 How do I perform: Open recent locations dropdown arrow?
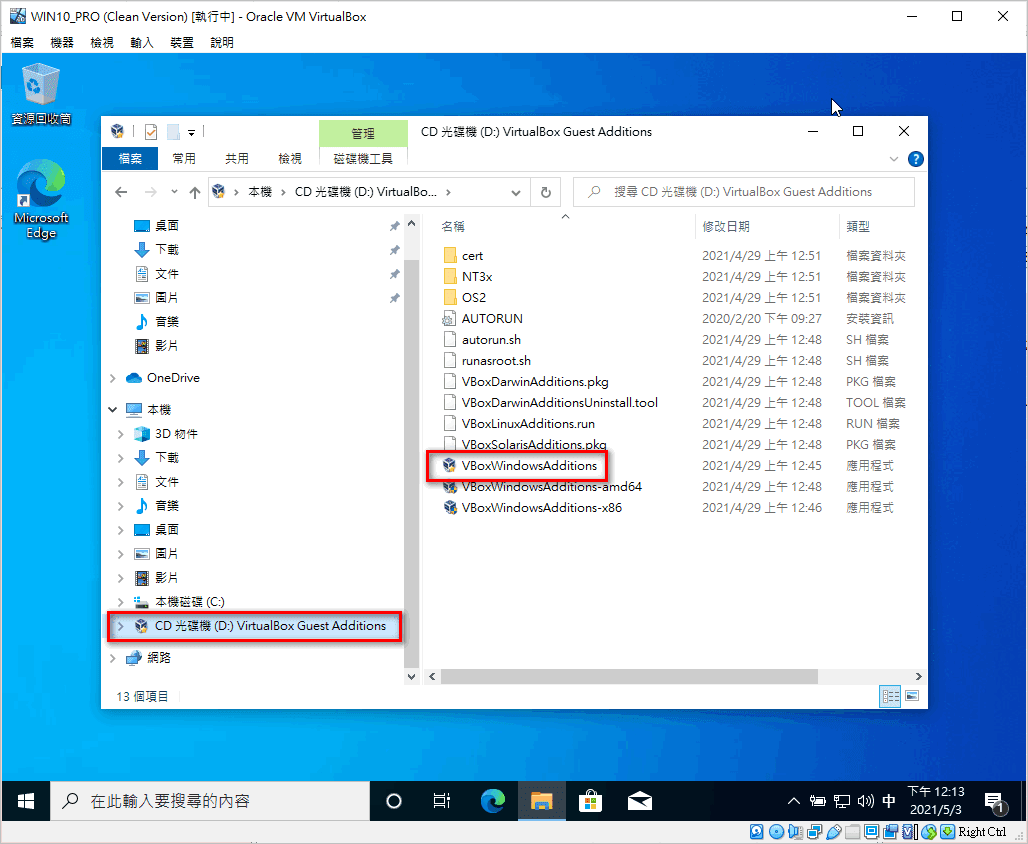click(x=174, y=192)
